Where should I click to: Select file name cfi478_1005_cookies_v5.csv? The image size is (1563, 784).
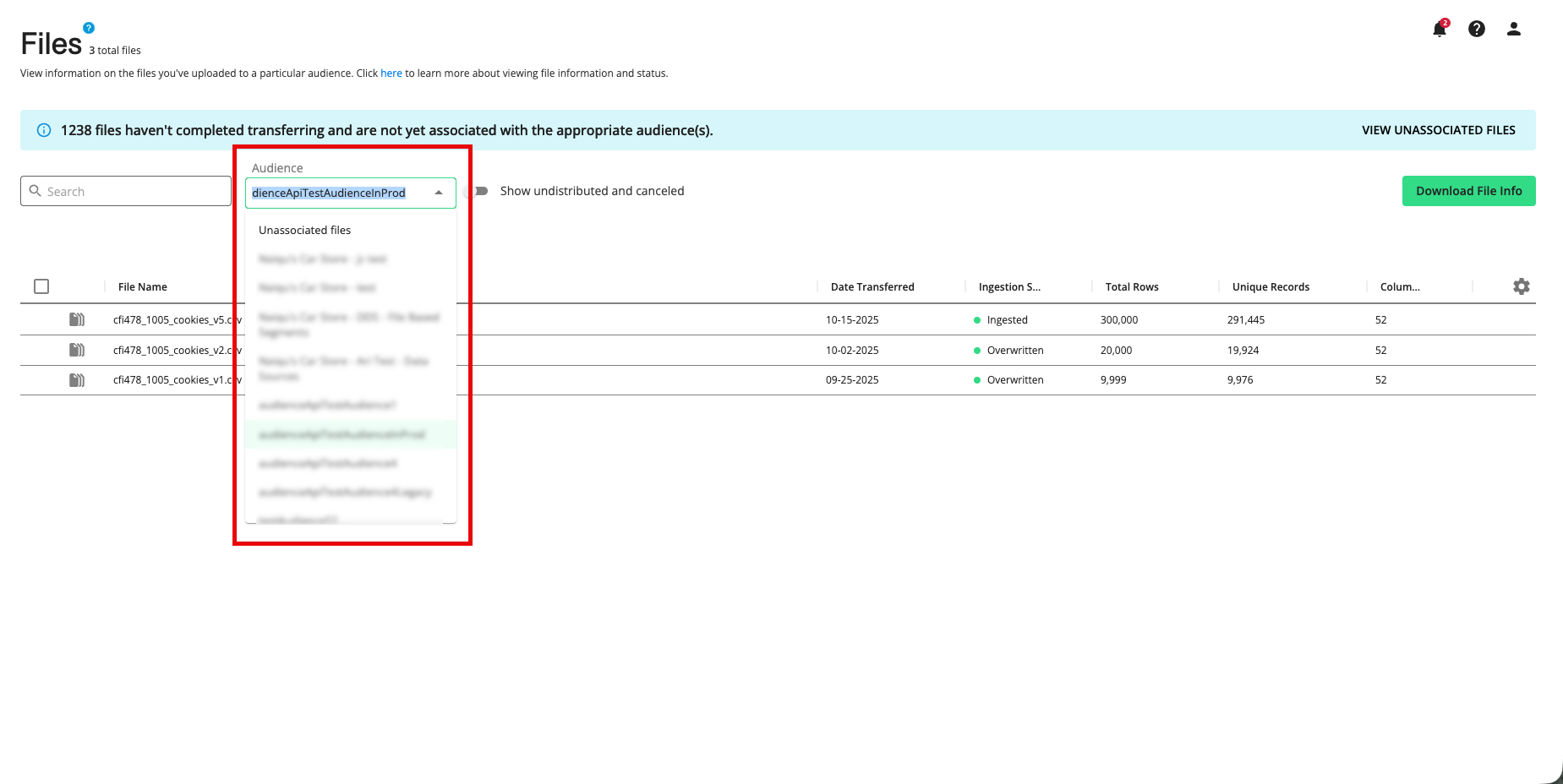point(178,320)
